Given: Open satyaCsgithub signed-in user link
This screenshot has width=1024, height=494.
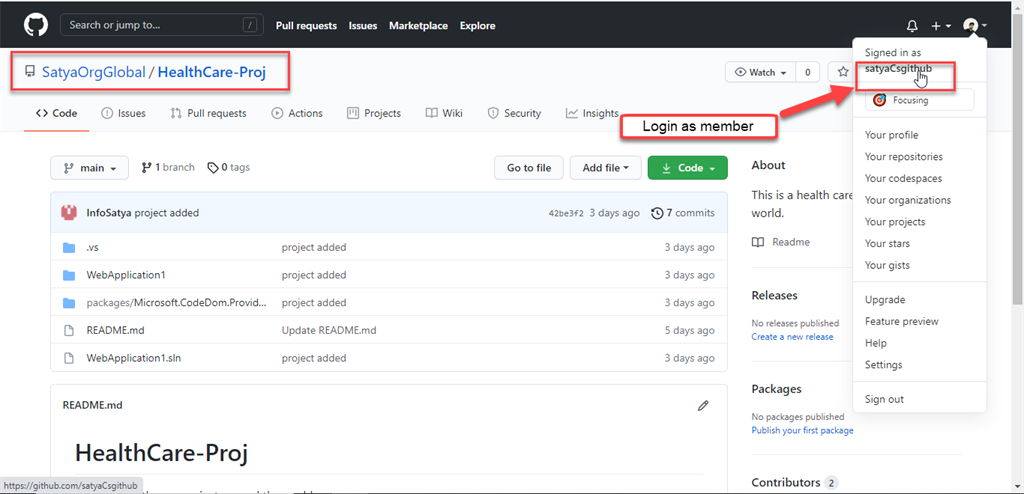Looking at the screenshot, I should pyautogui.click(x=898, y=68).
